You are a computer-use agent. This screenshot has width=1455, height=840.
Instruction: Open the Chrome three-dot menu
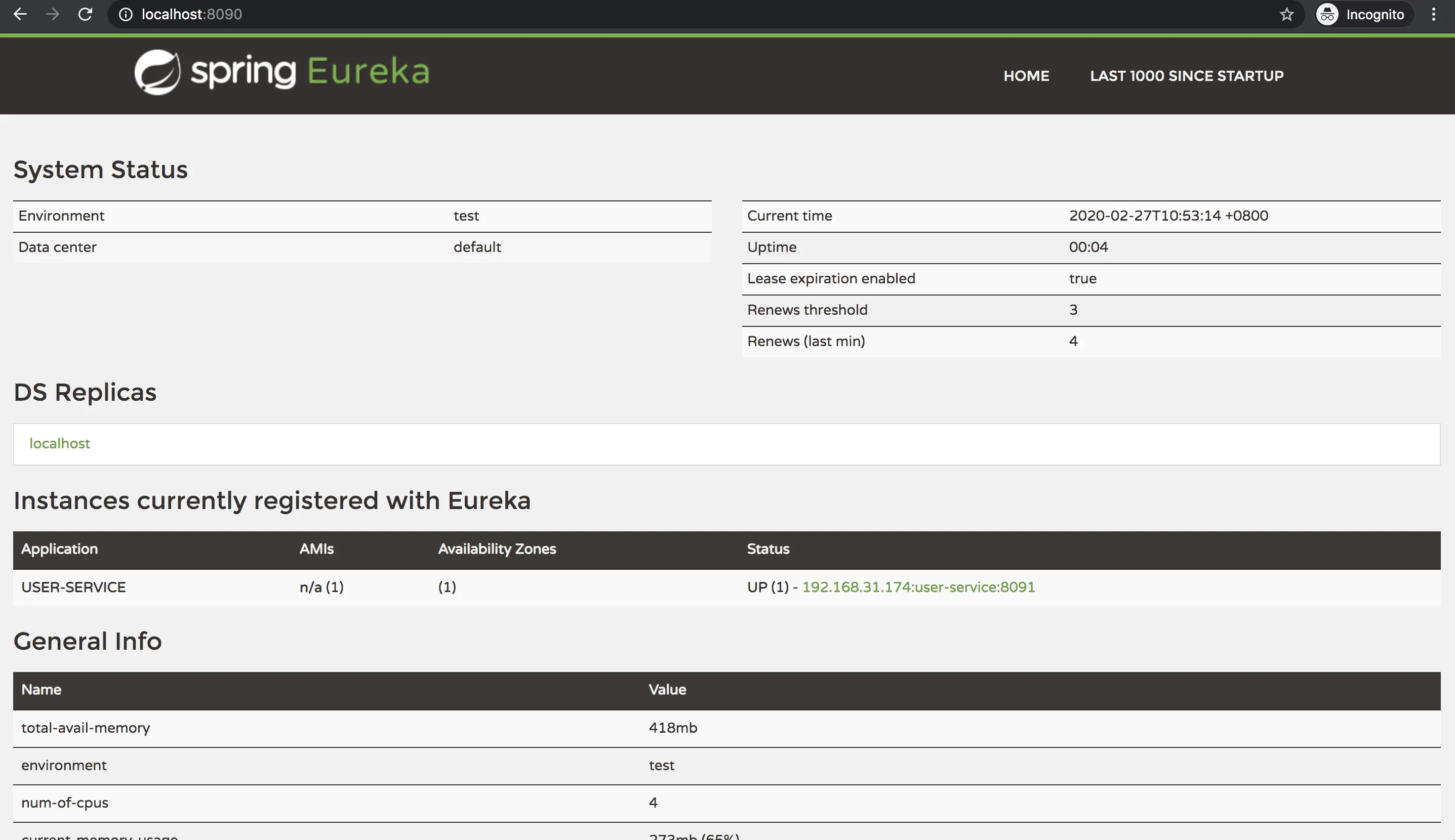(x=1434, y=15)
